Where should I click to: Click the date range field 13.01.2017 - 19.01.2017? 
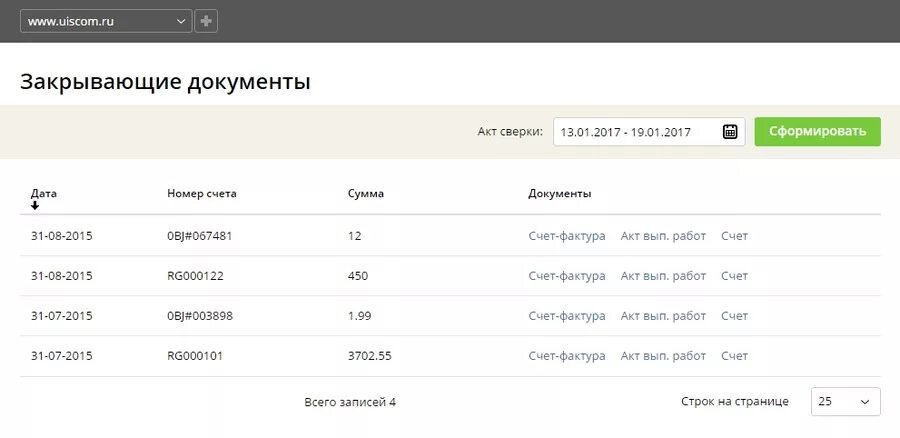[649, 131]
